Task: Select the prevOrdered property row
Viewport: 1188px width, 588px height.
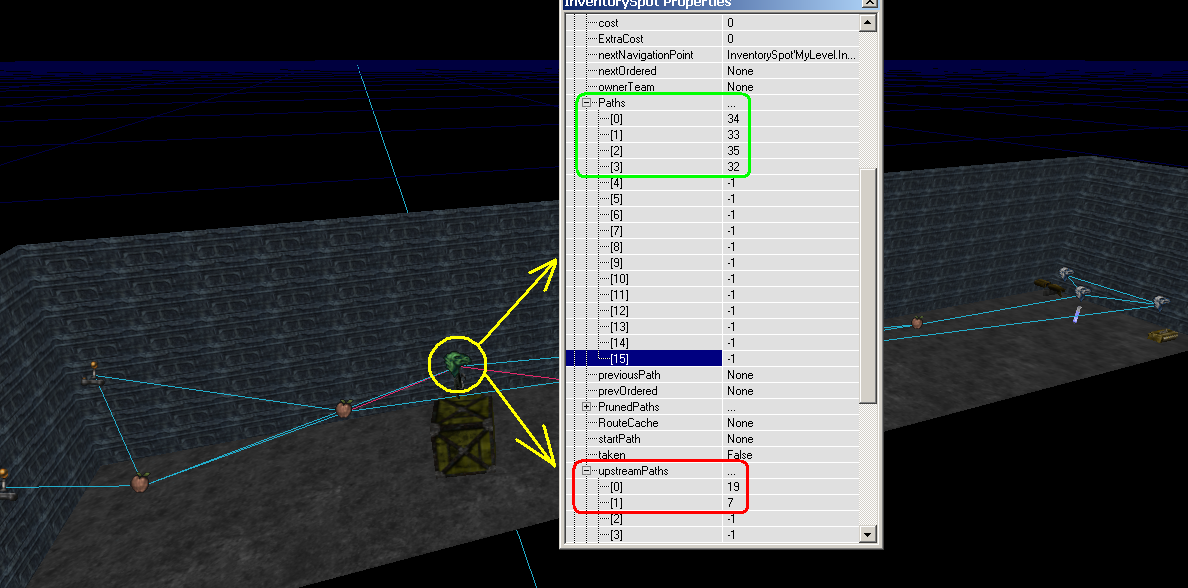Action: pos(712,391)
